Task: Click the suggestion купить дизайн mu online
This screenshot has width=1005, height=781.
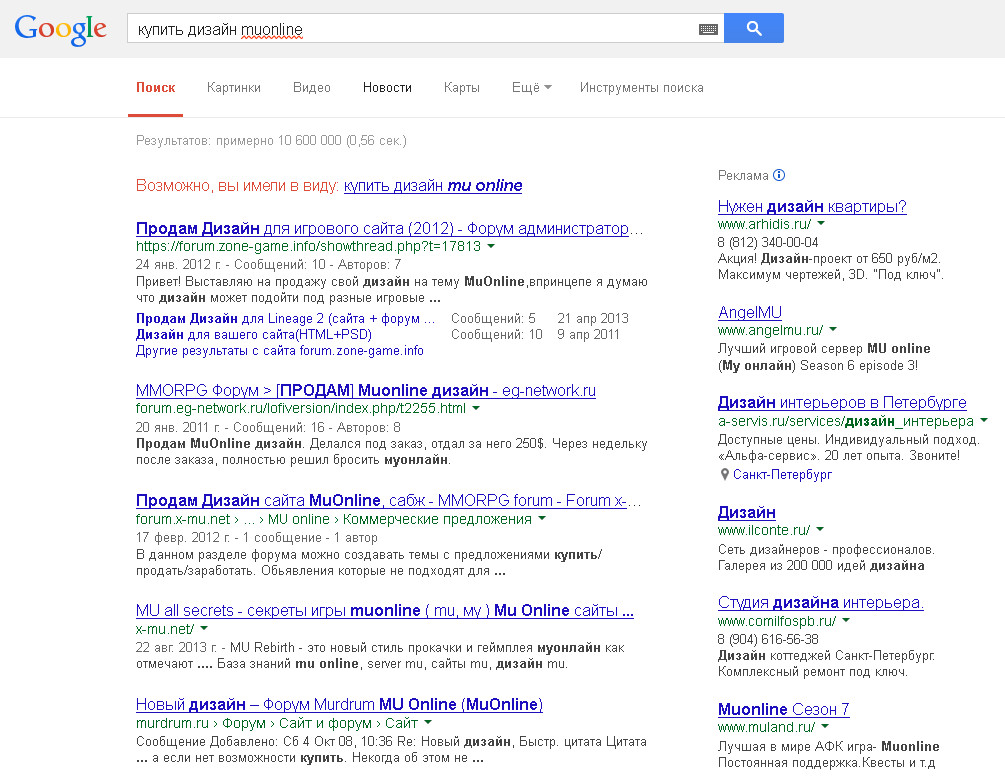Action: coord(433,186)
